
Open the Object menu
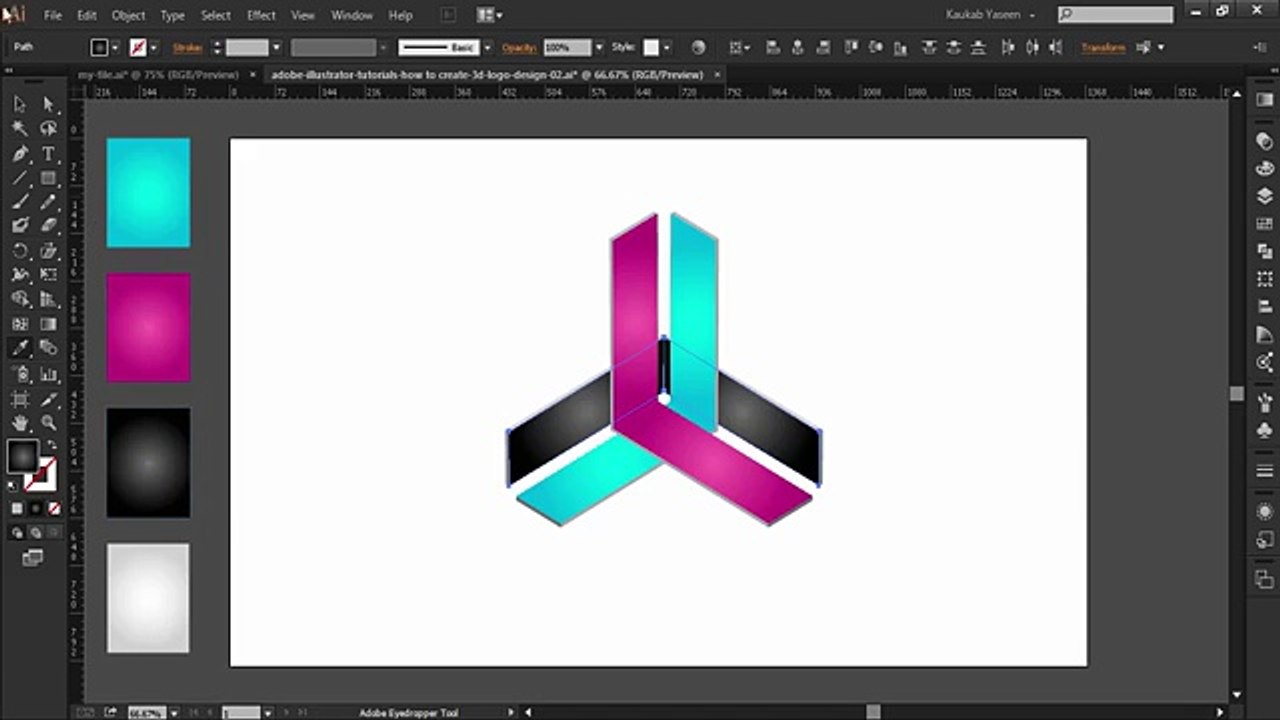[x=128, y=15]
